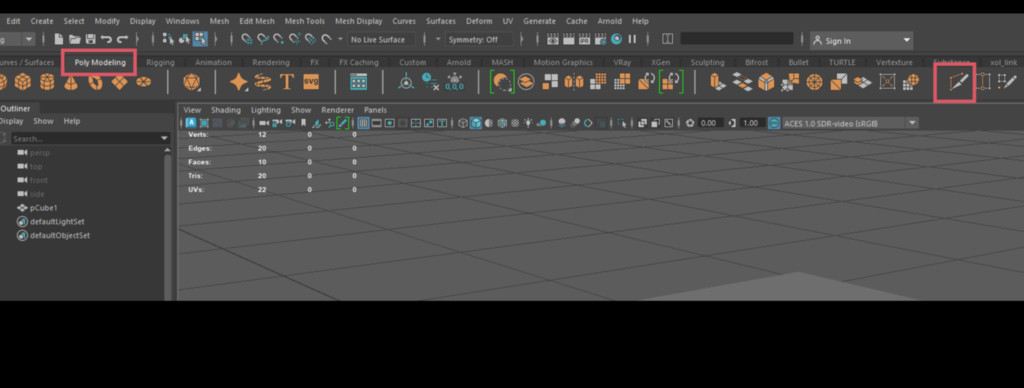This screenshot has width=1024, height=388.
Task: Toggle the viewport resolution gate button
Action: [390, 123]
